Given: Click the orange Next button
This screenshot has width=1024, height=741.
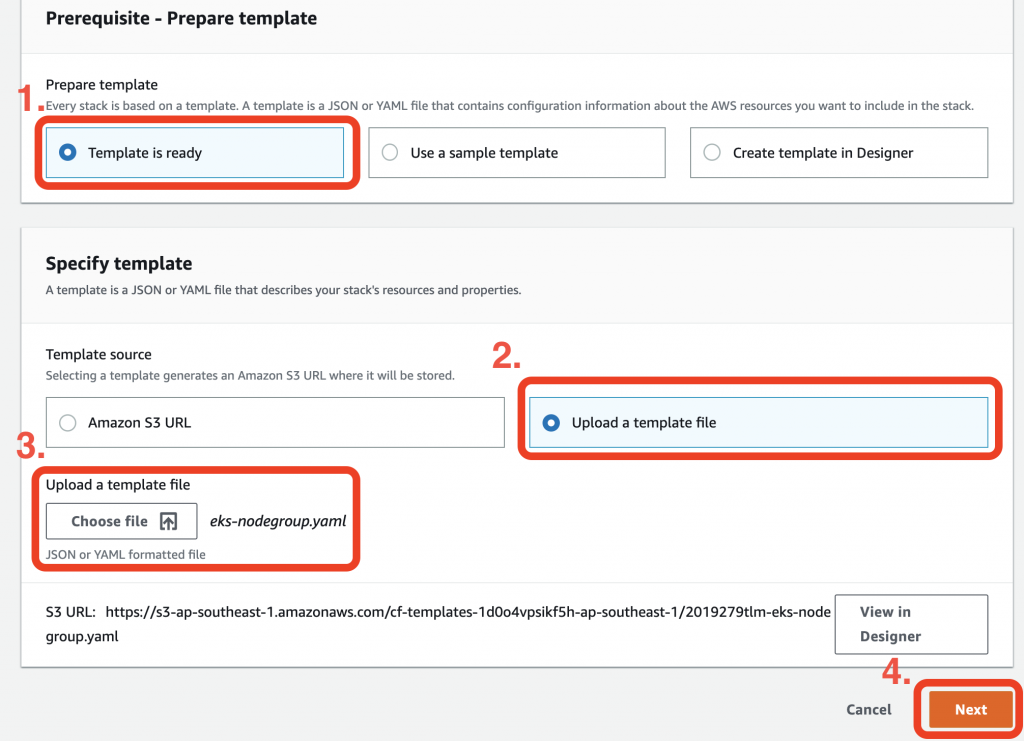Looking at the screenshot, I should 970,710.
